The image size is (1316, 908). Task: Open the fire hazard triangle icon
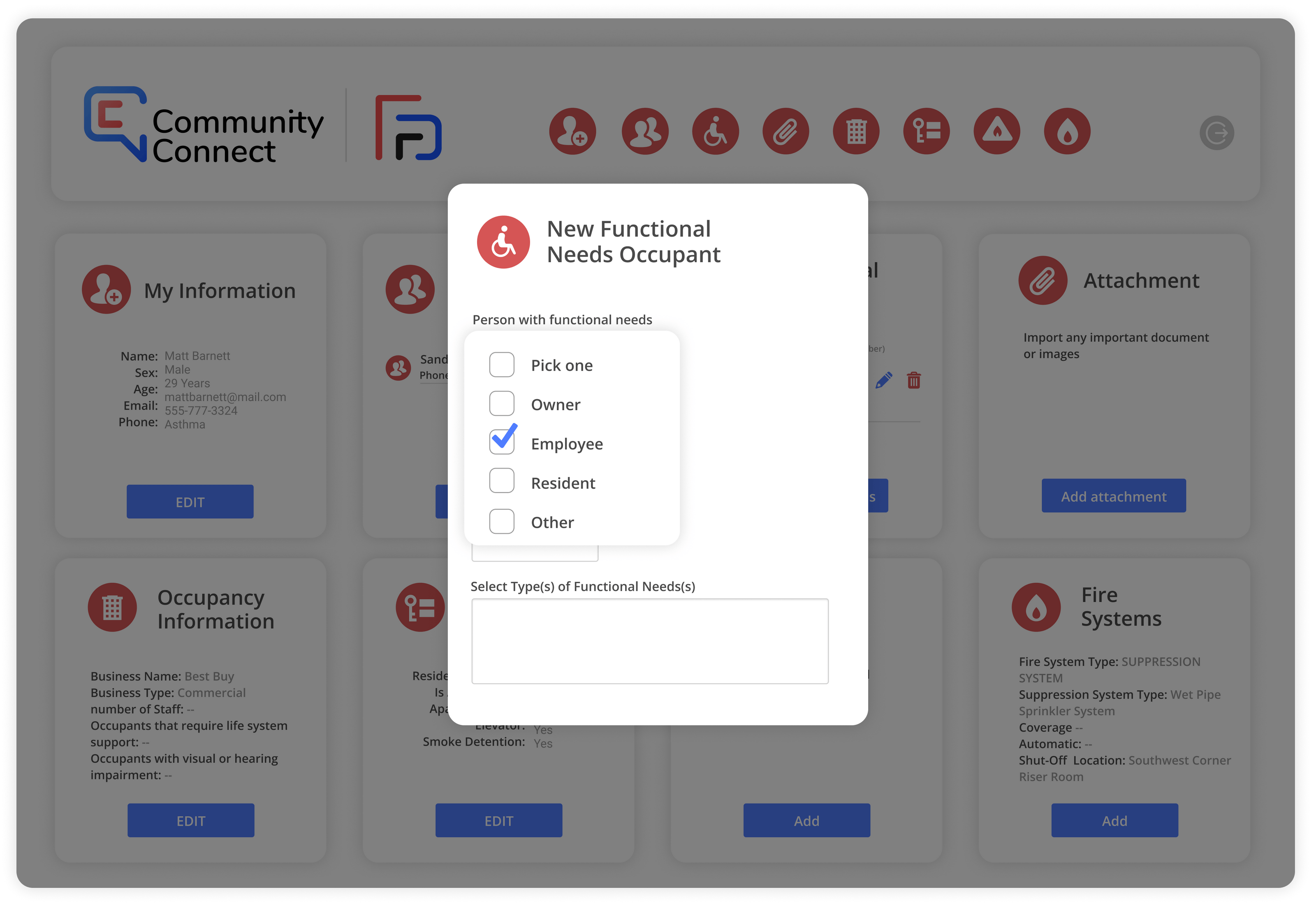point(997,132)
